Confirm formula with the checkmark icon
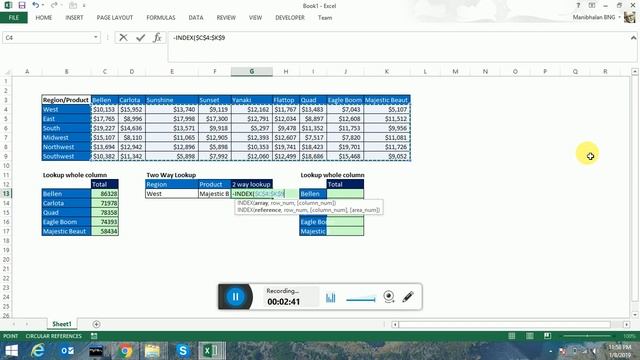 [140, 38]
